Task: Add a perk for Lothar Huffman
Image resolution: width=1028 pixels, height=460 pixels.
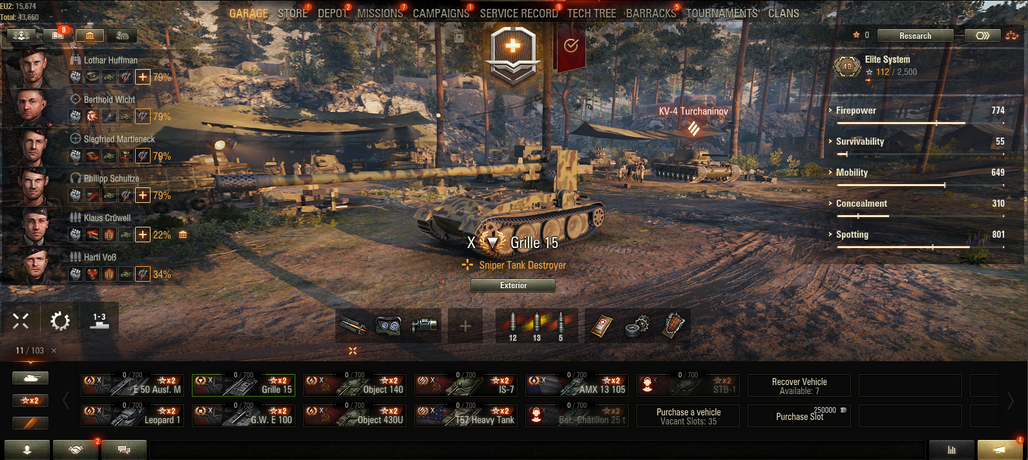Action: pyautogui.click(x=143, y=77)
